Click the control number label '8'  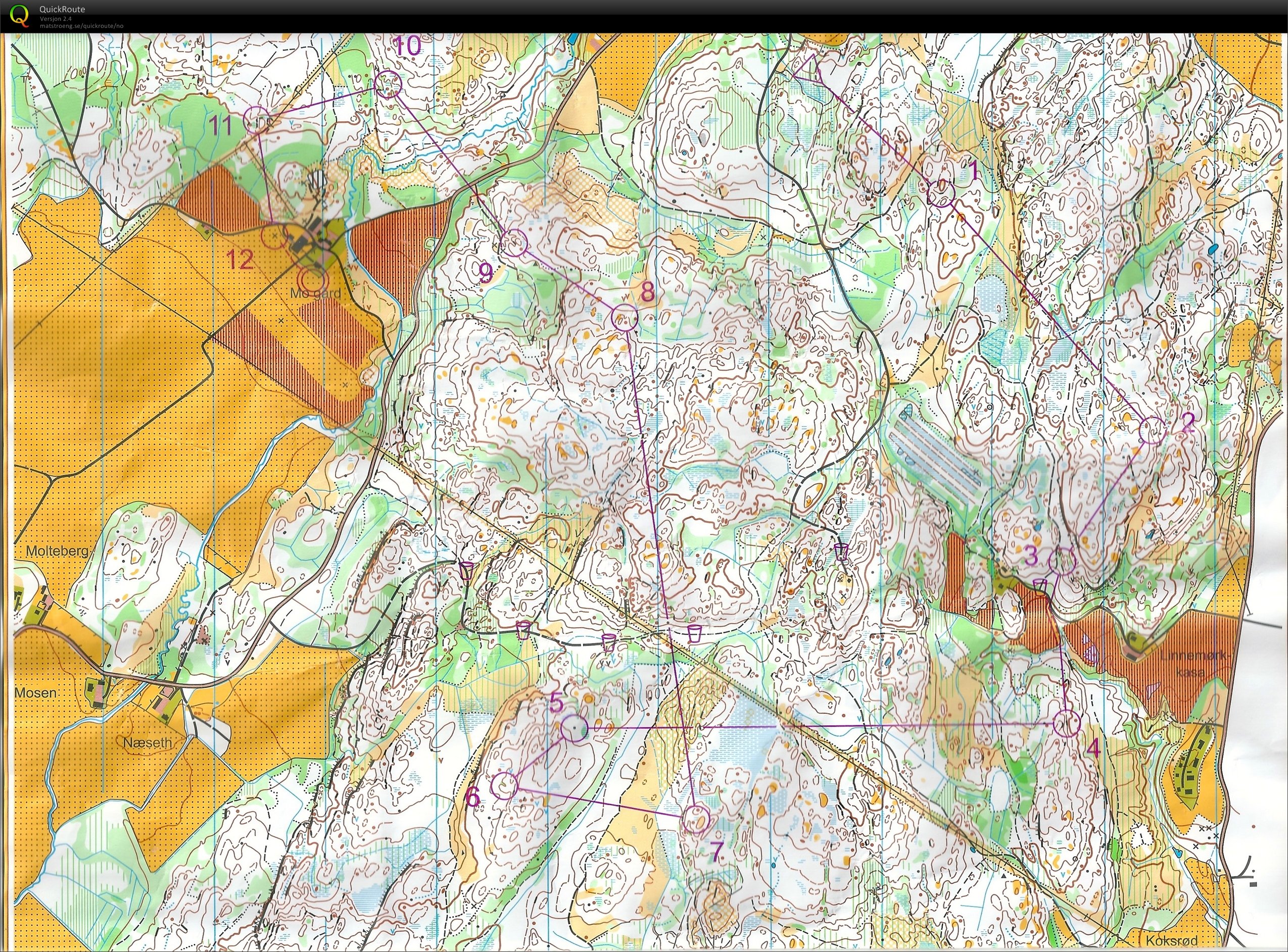647,292
